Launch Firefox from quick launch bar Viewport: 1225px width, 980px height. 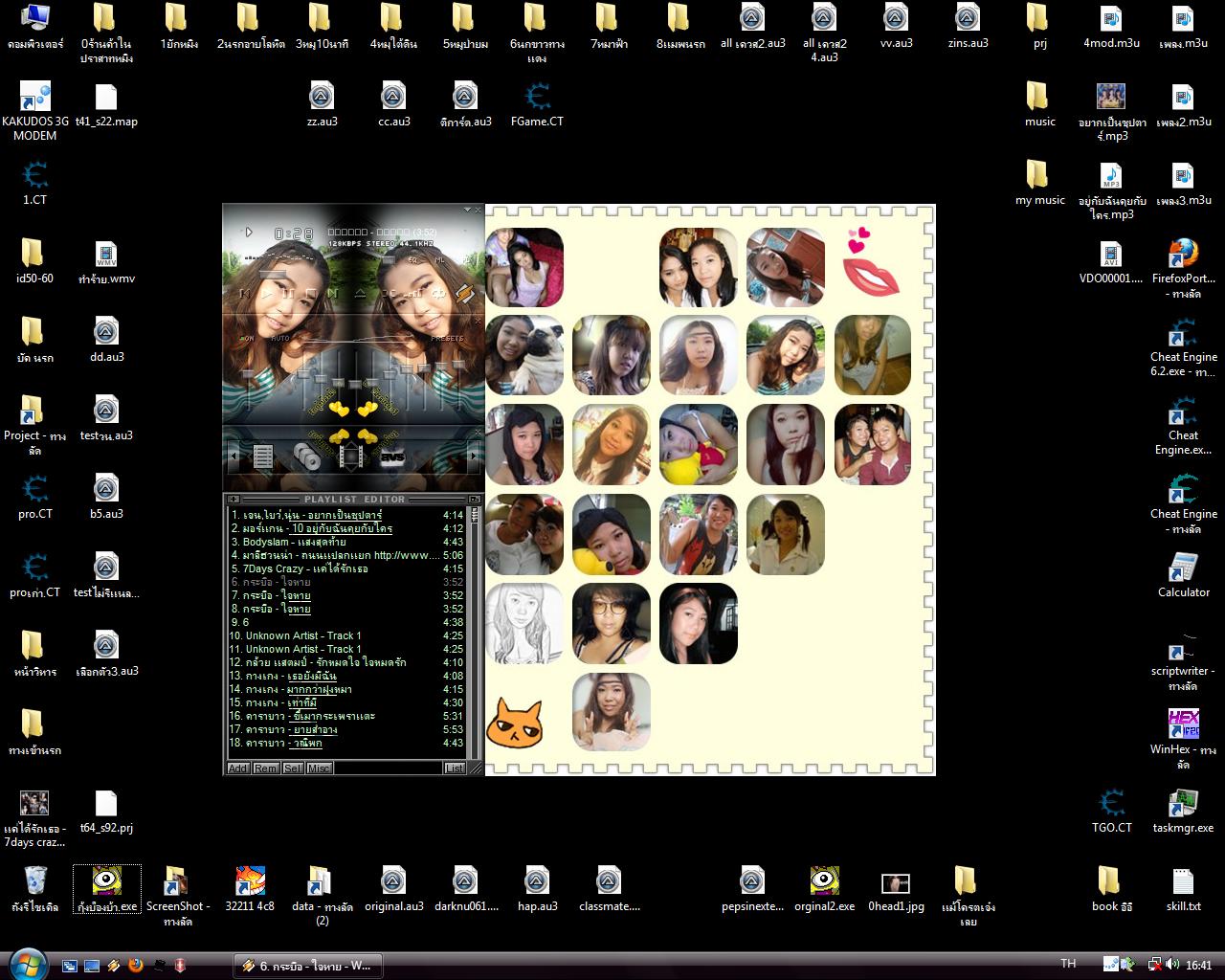pos(136,965)
